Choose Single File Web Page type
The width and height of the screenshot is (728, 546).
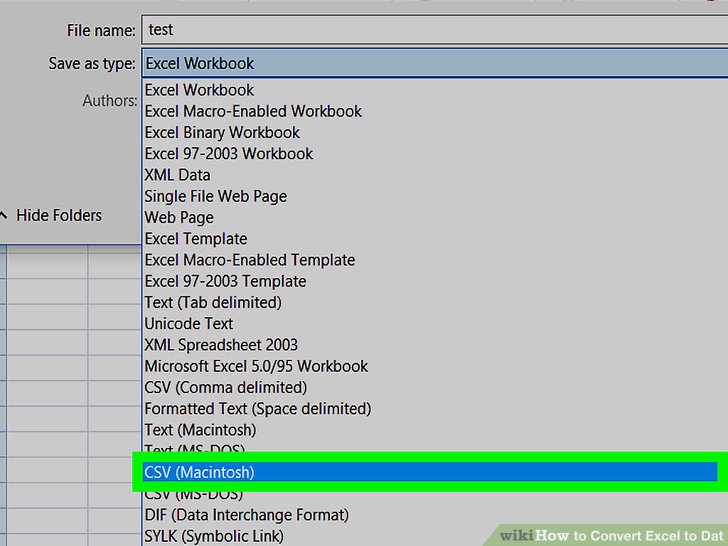(215, 196)
